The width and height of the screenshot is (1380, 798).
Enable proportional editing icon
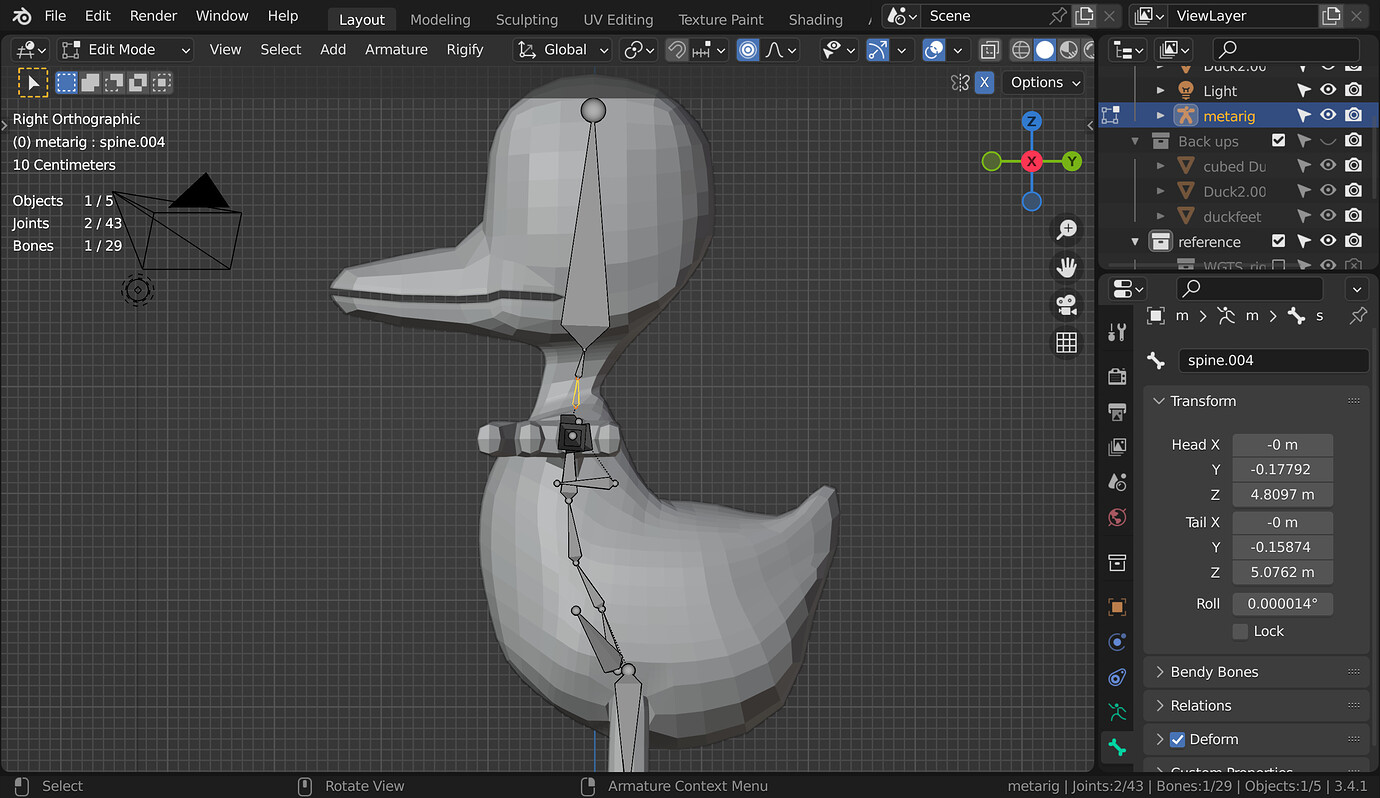(x=748, y=50)
